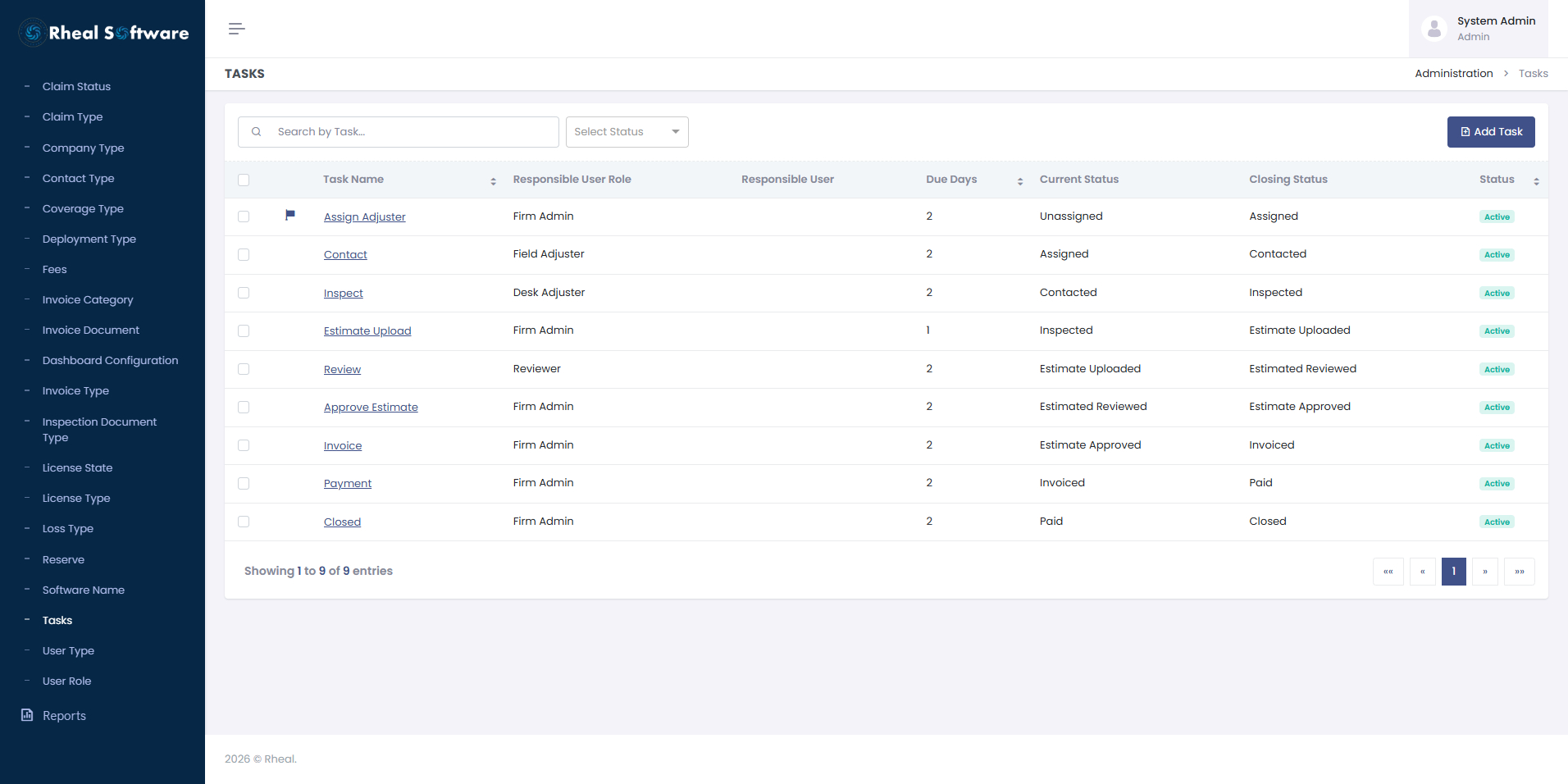Click the Rheal Software logo

point(103,32)
